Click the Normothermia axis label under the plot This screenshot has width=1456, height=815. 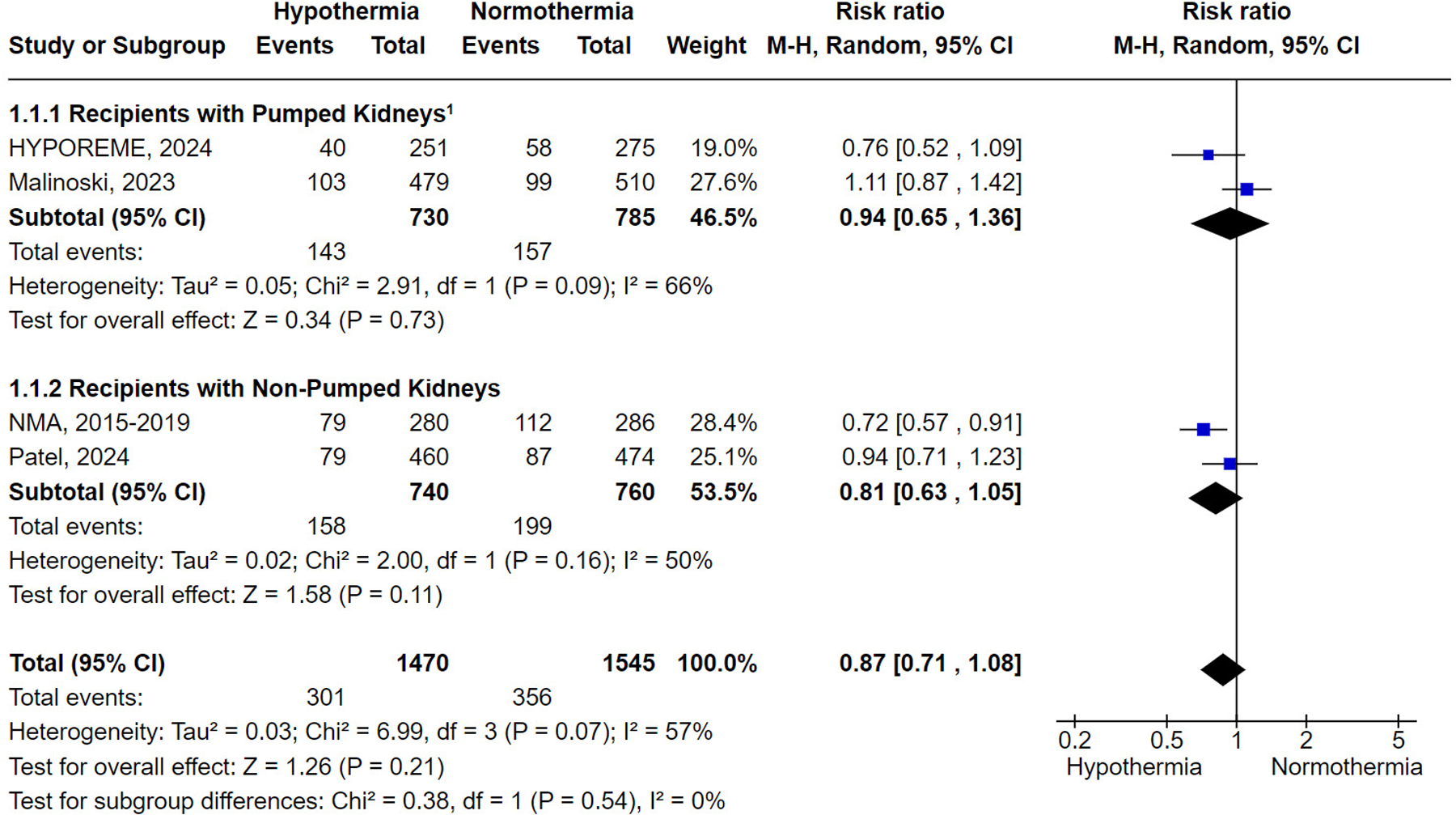pos(1346,767)
